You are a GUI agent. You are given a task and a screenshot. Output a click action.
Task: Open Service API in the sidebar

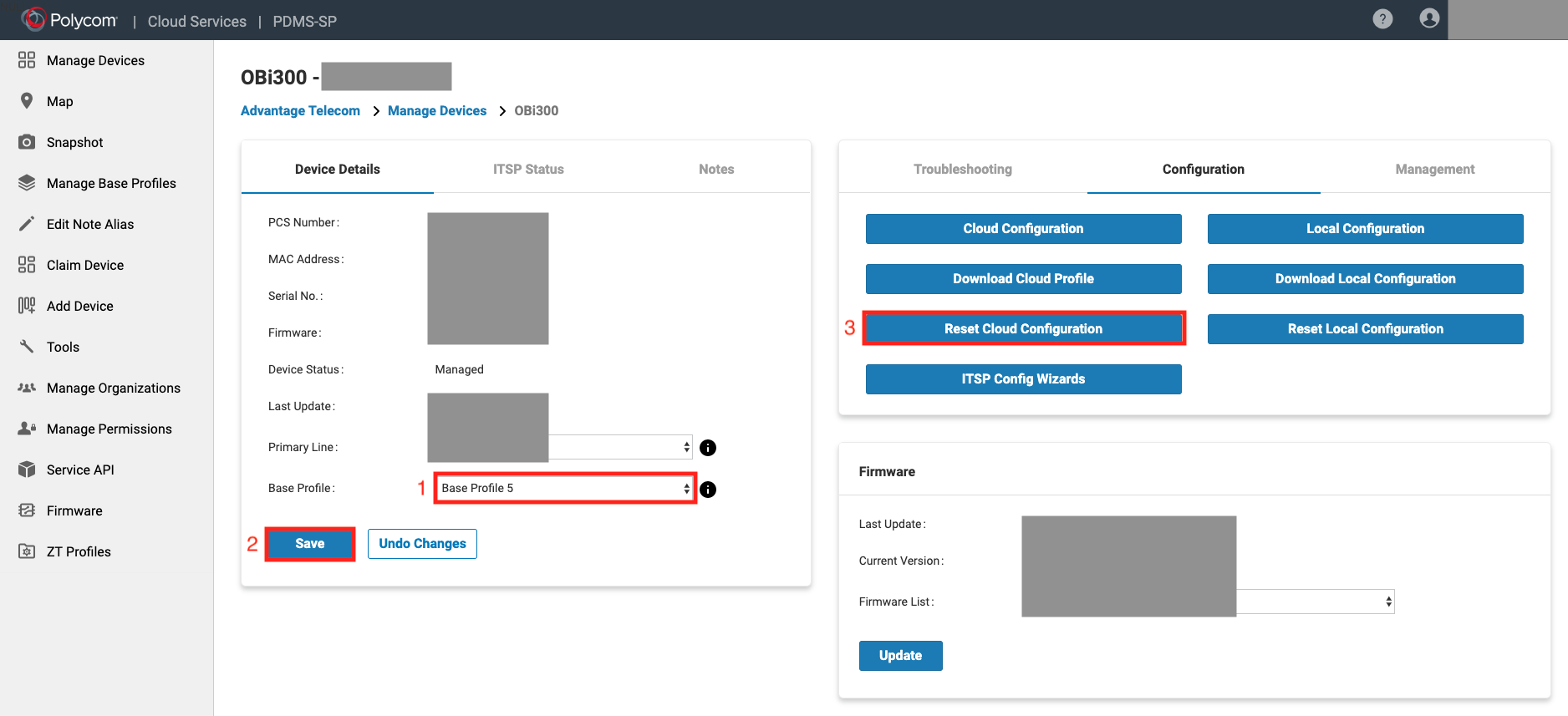(x=80, y=470)
